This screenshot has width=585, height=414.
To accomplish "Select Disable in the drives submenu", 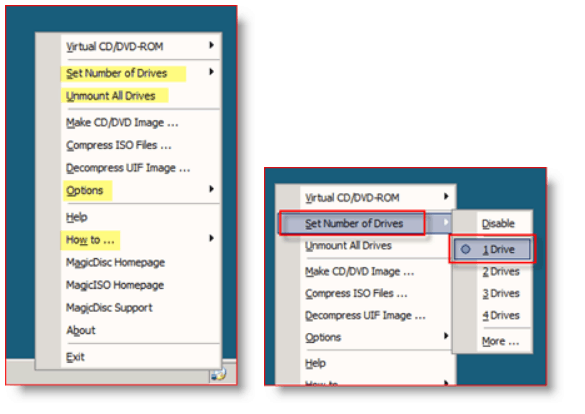I will pos(498,224).
